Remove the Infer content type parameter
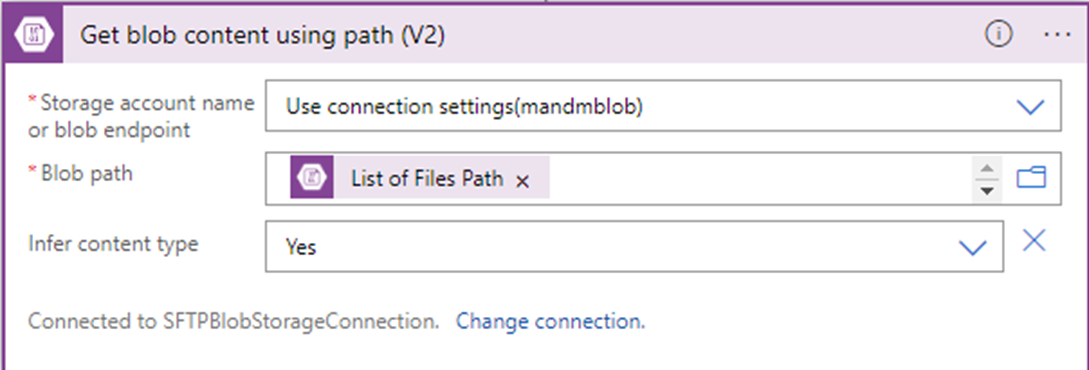 pyautogui.click(x=1034, y=241)
